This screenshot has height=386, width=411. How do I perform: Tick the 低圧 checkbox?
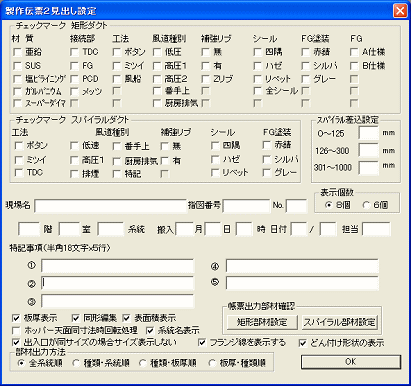tap(157, 52)
